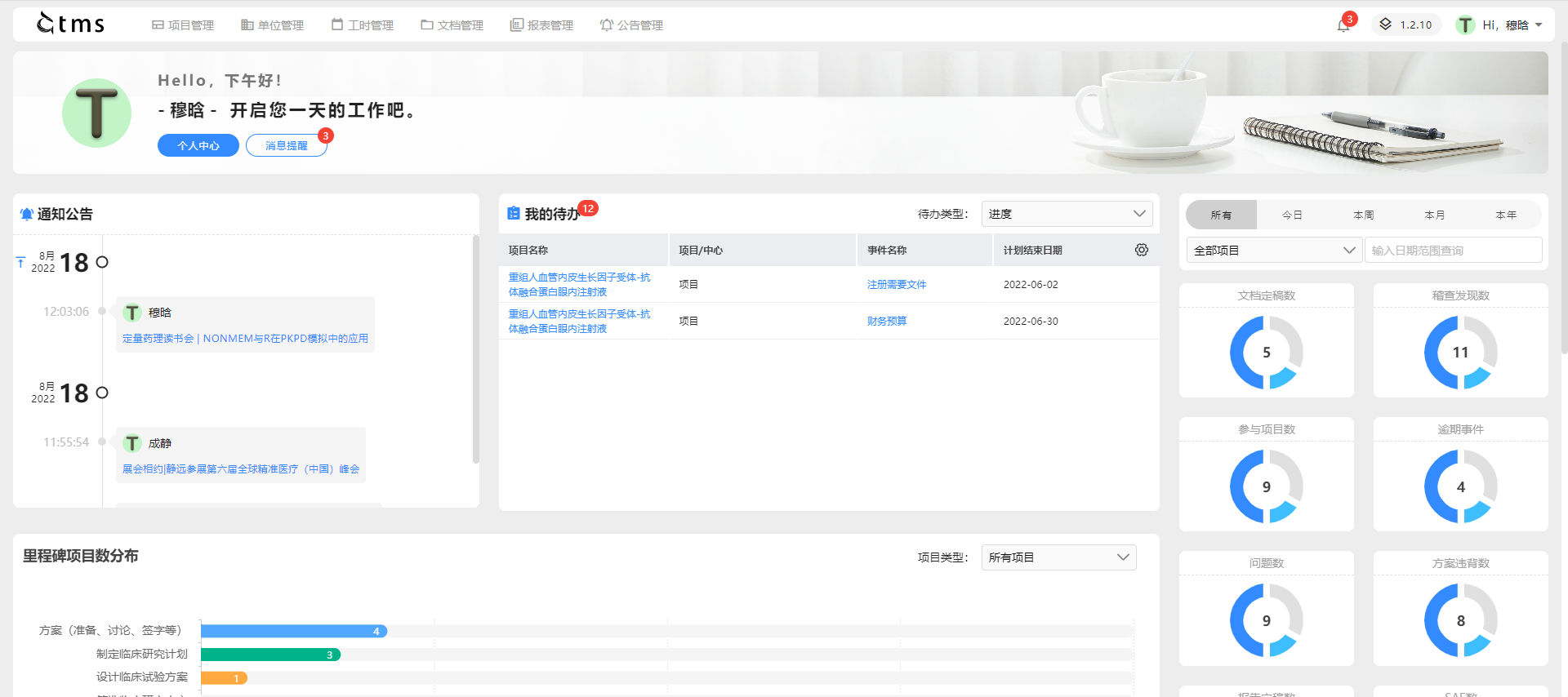This screenshot has height=697, width=1568.
Task: Click the top-bar user avatar T icon
Action: tap(1466, 24)
